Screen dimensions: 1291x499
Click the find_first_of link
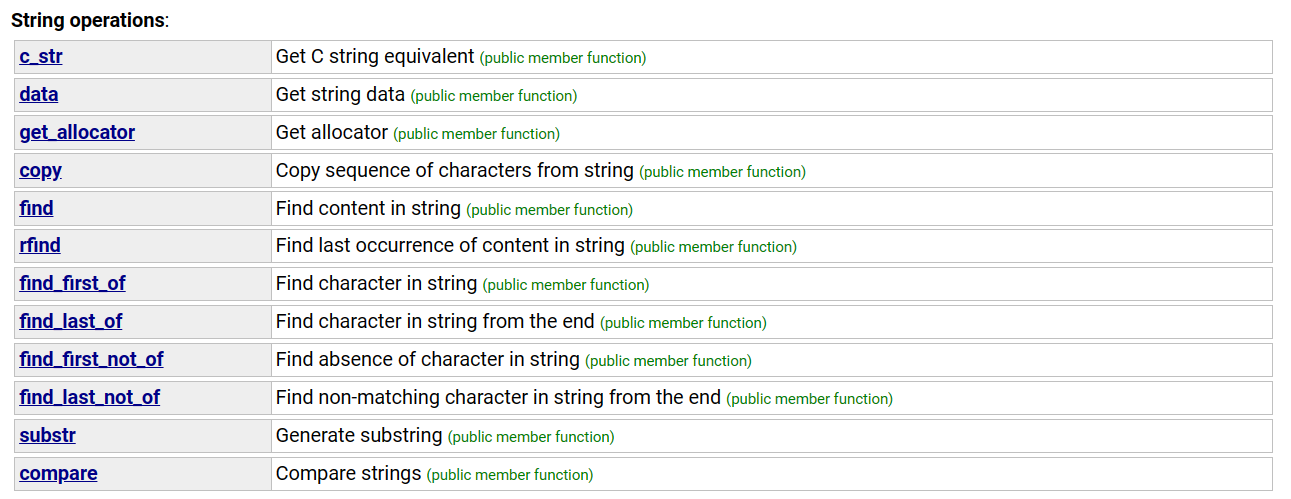point(72,284)
